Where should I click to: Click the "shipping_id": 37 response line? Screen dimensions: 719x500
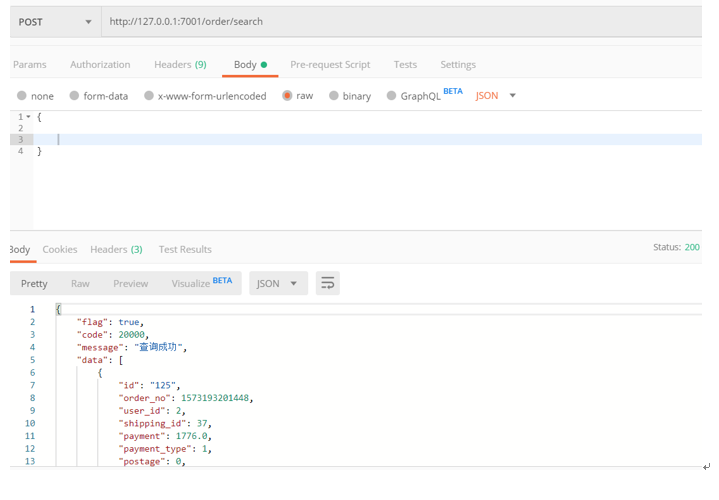pos(165,423)
